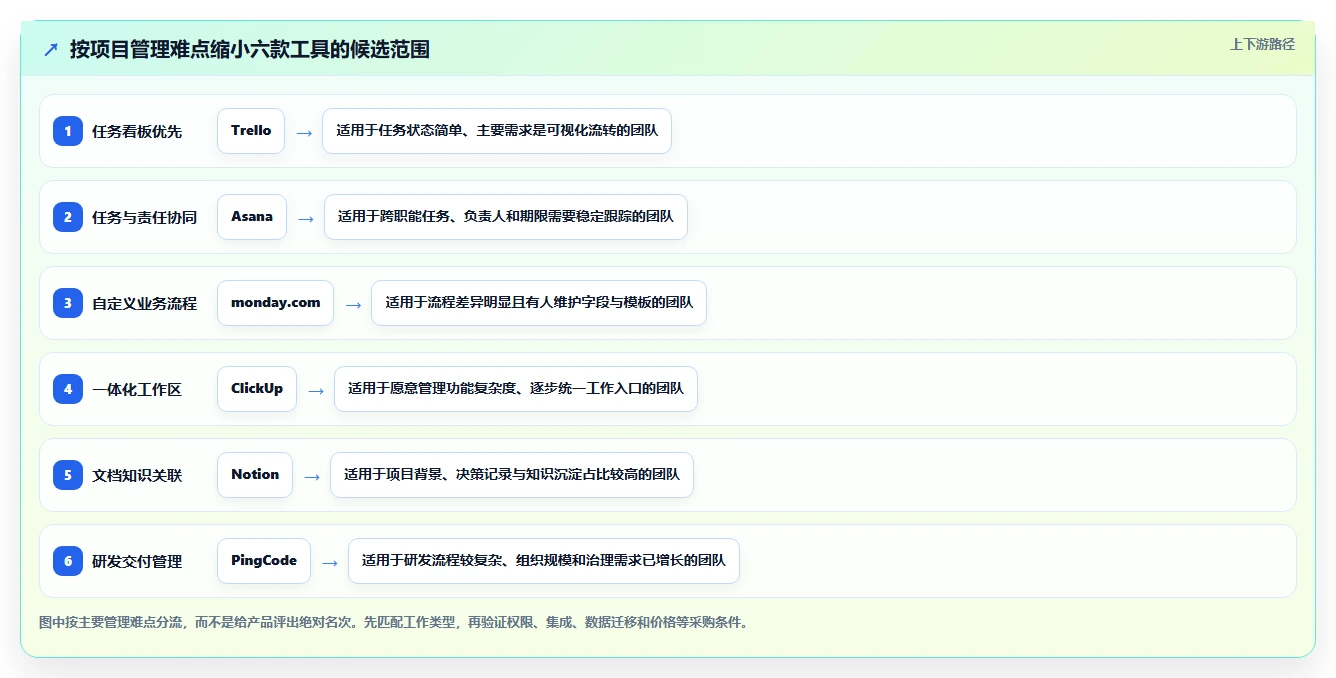Select the ClickUp tool chip

click(257, 389)
